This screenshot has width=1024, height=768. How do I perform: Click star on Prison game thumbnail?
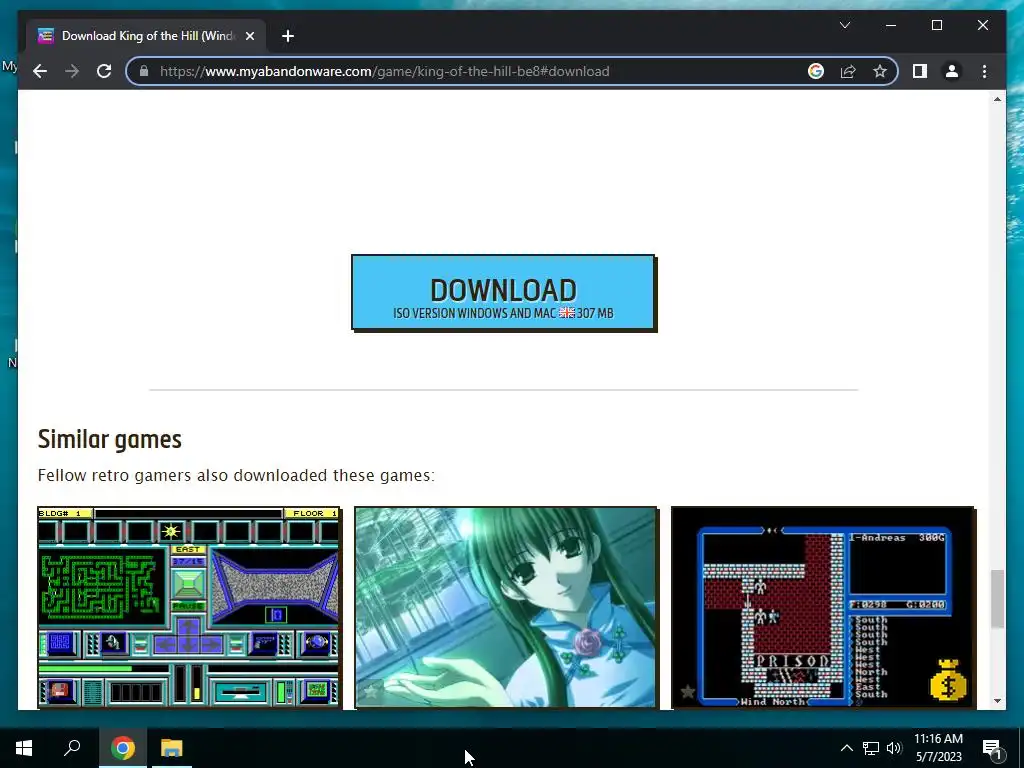coord(688,692)
